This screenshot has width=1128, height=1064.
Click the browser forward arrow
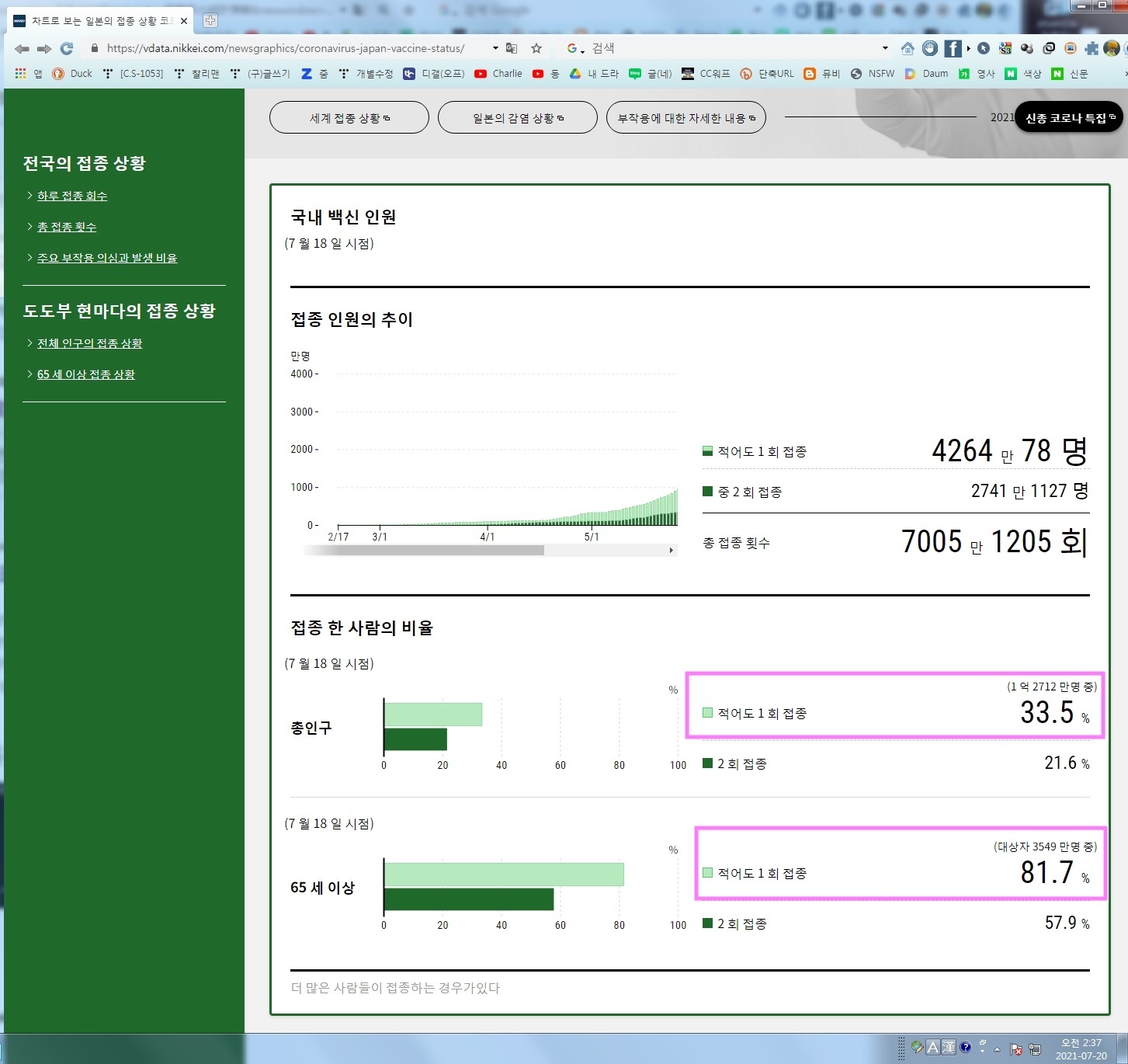[44, 49]
